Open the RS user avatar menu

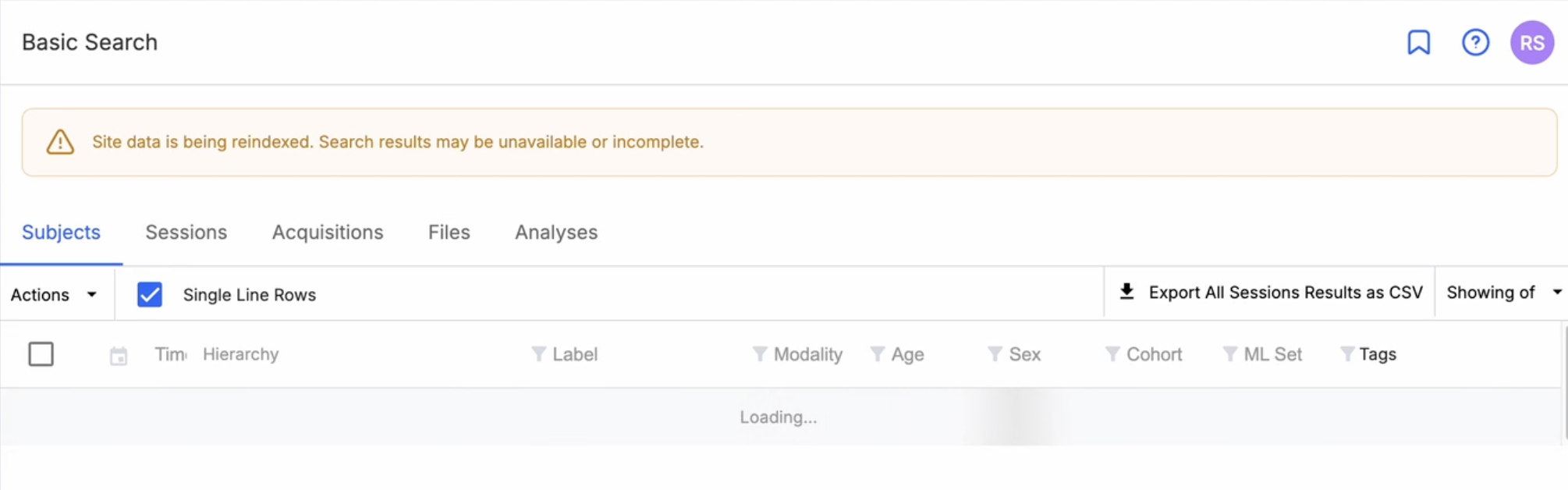[1532, 42]
